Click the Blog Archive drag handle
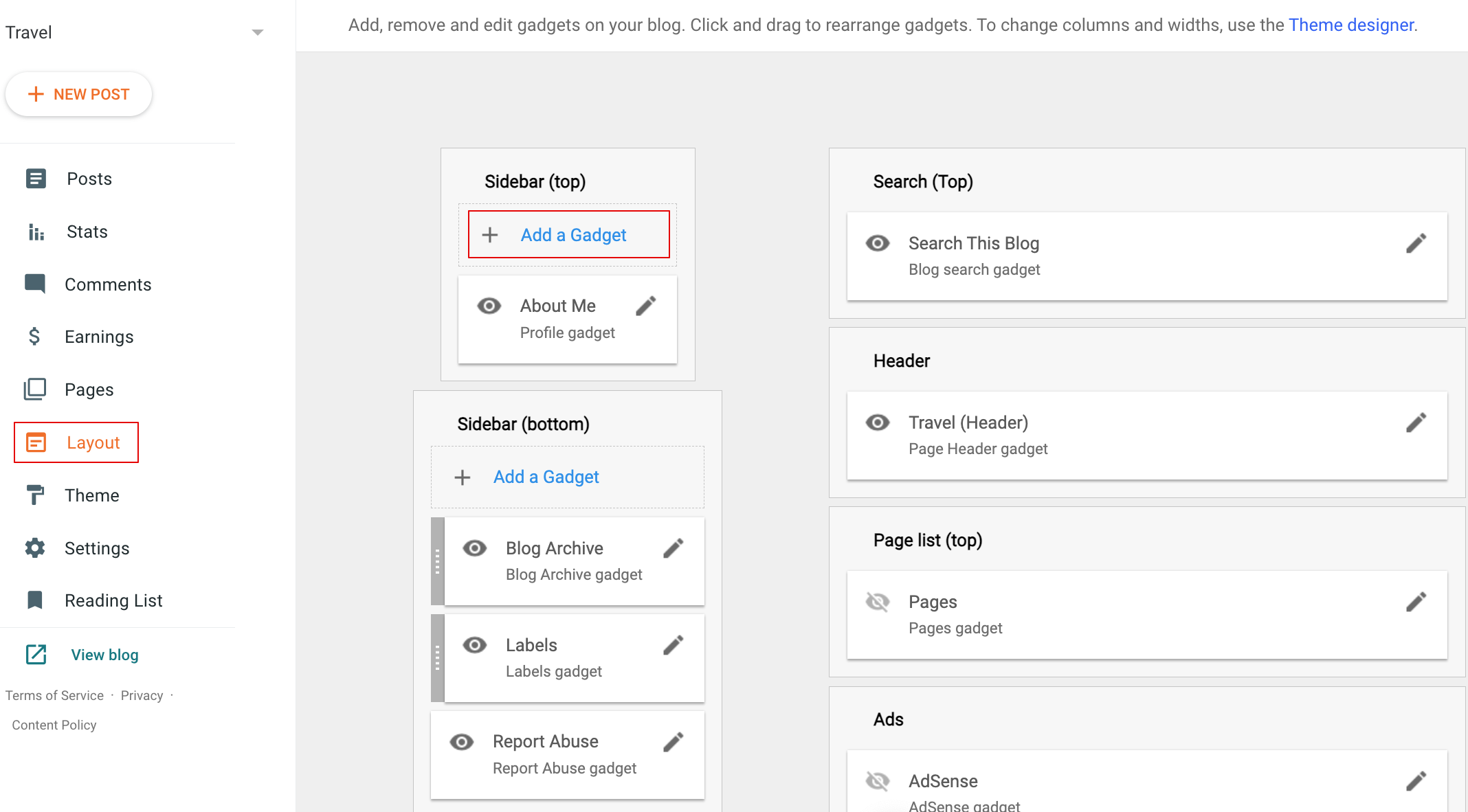 coord(437,561)
